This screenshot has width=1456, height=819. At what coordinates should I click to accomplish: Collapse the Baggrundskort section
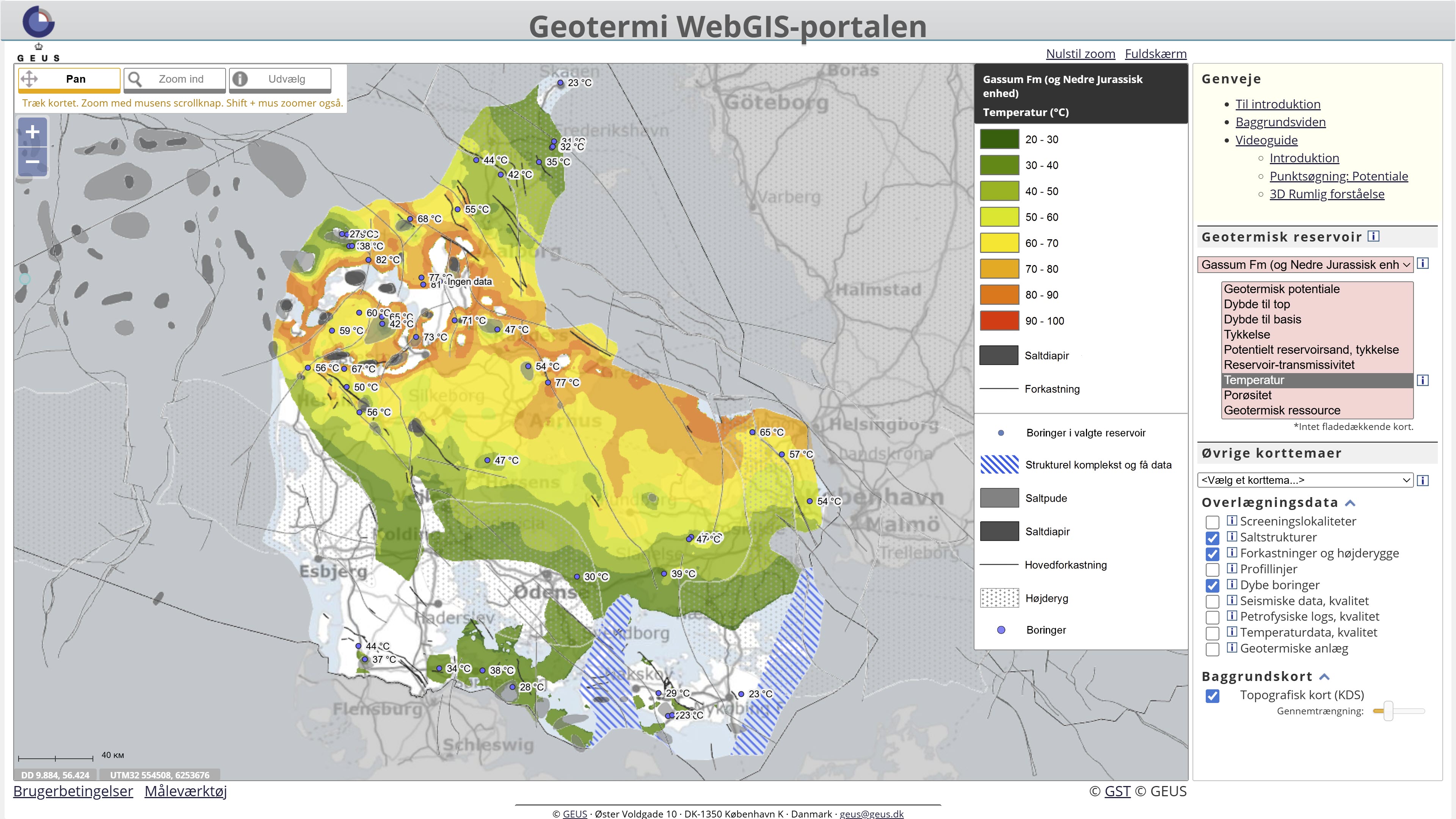pos(1324,677)
